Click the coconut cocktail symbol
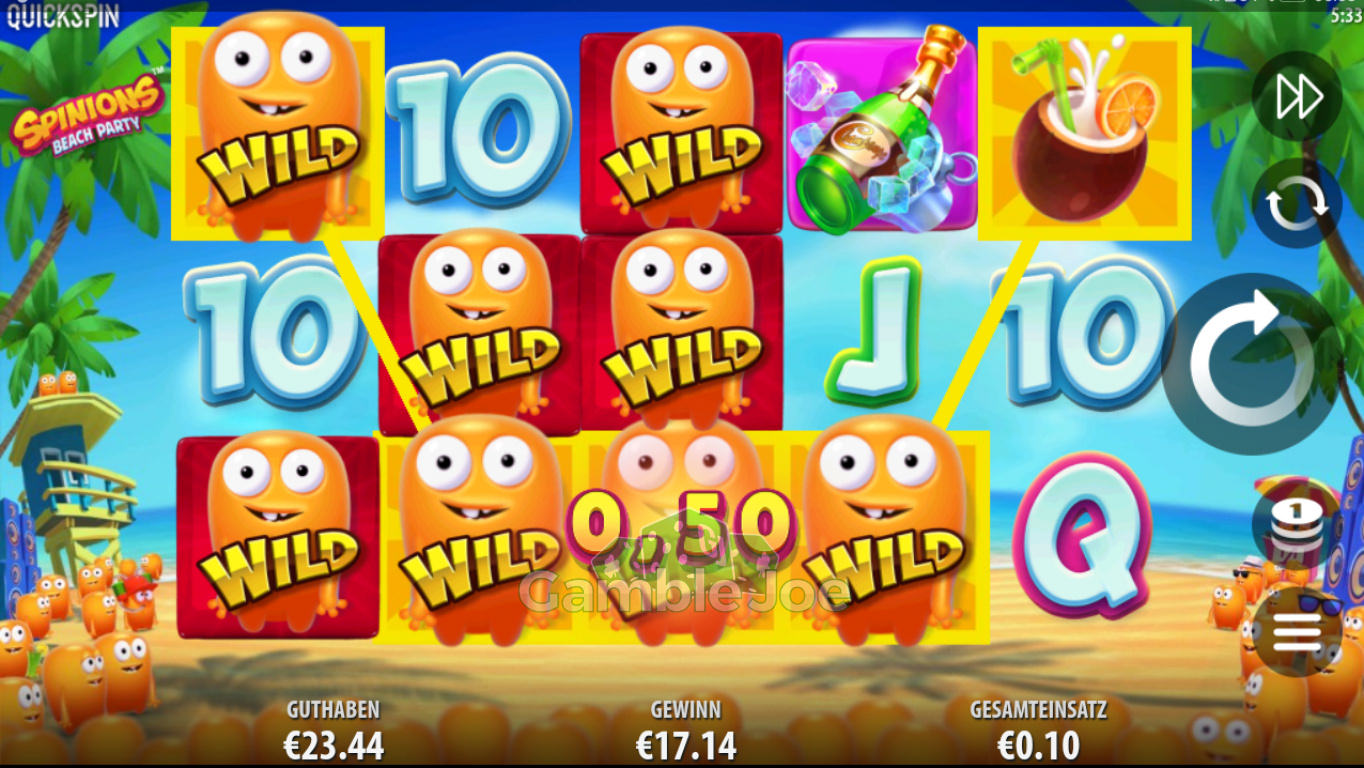The image size is (1364, 768). tap(1084, 133)
